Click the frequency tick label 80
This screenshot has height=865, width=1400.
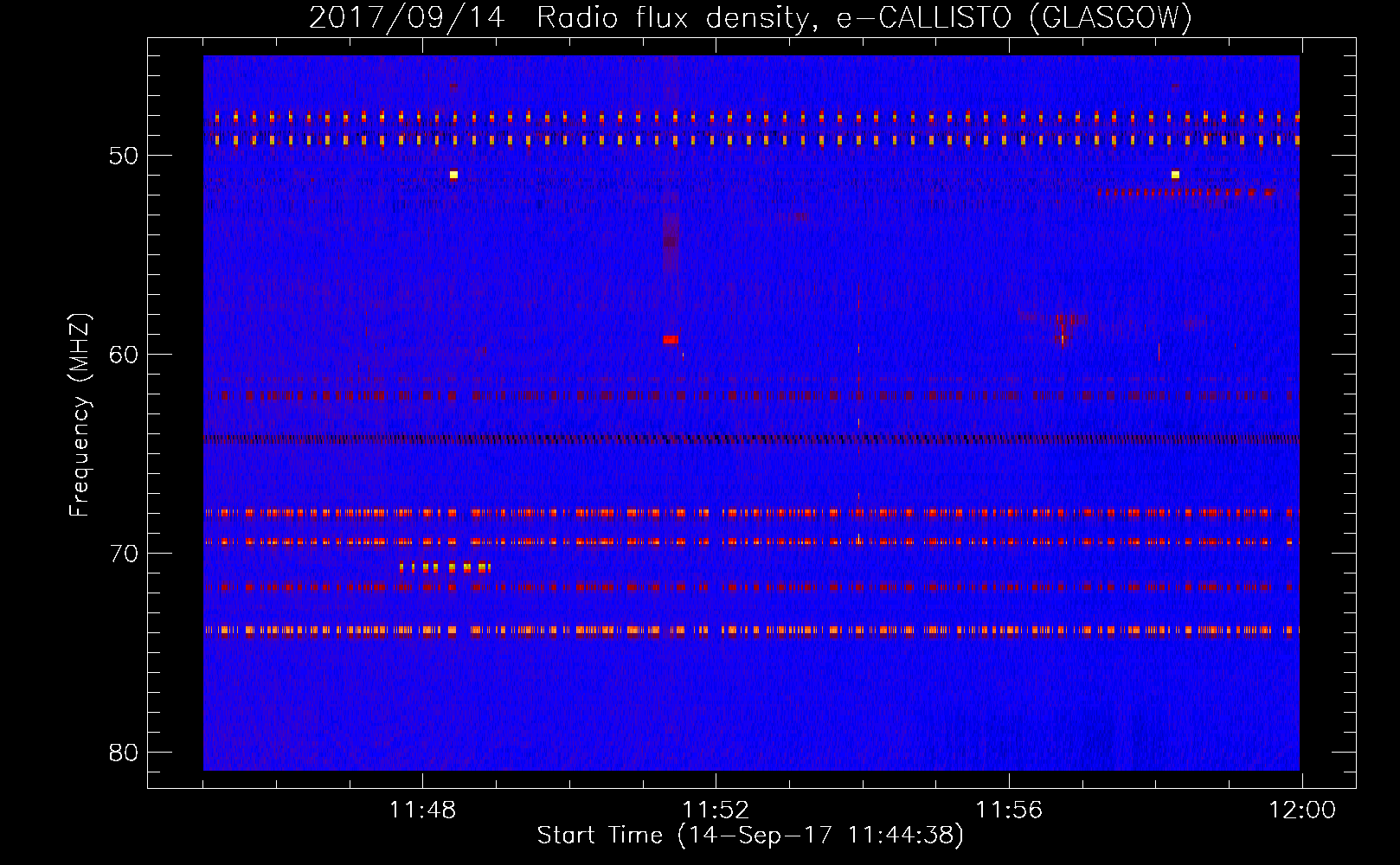point(124,752)
